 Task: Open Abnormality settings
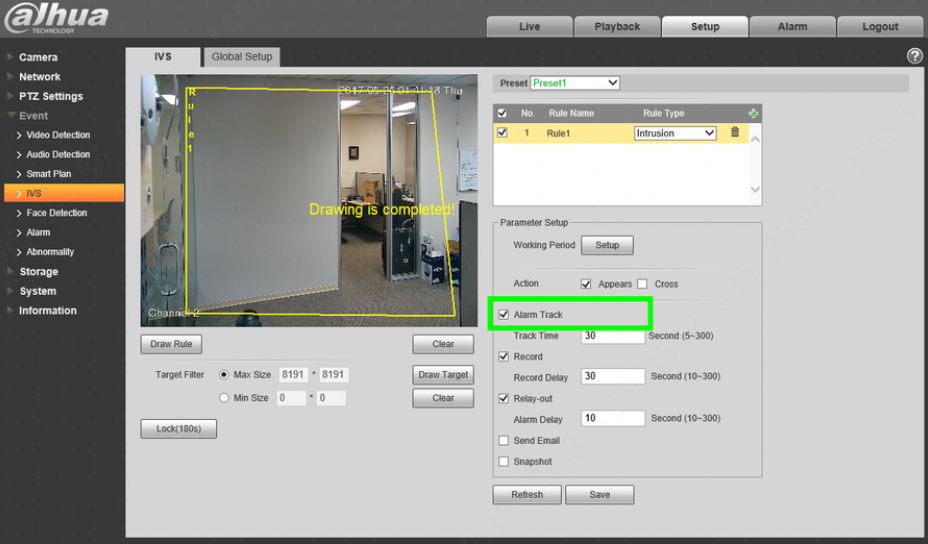50,252
